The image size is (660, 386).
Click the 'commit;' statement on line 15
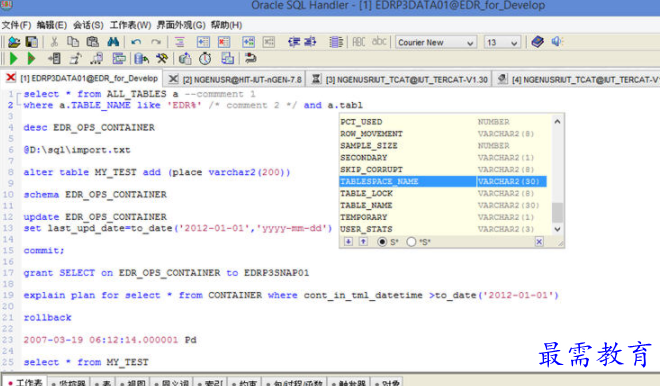tap(44, 251)
